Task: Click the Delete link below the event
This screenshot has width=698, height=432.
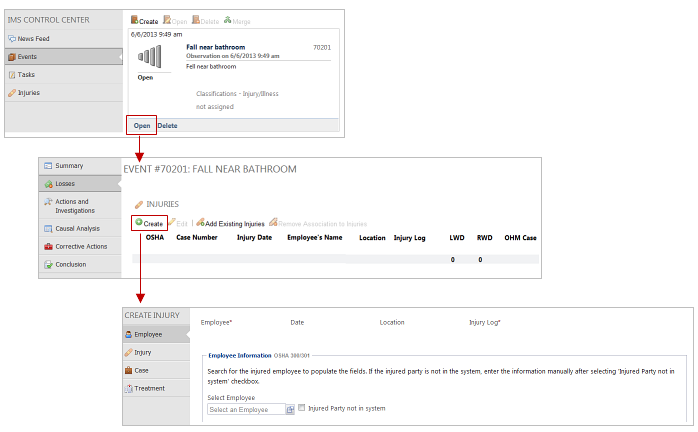Action: [167, 126]
